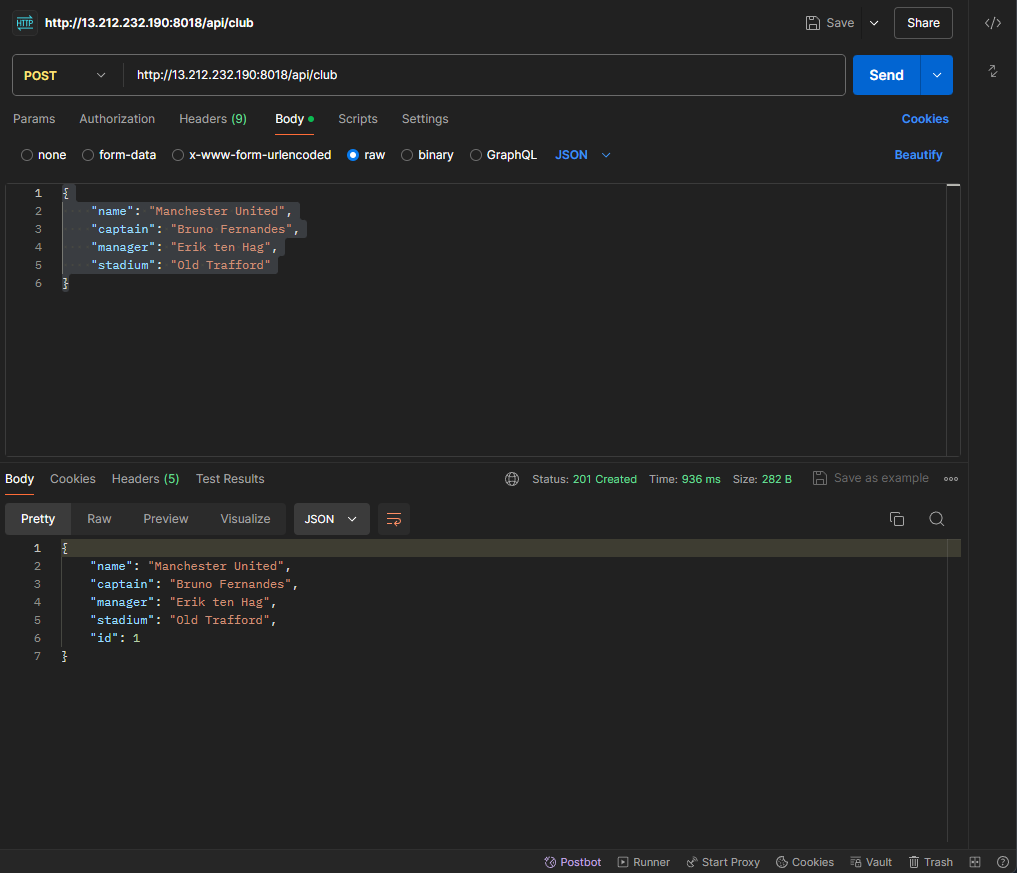This screenshot has height=873, width=1017.
Task: Toggle the response word wrap icon
Action: 394,519
